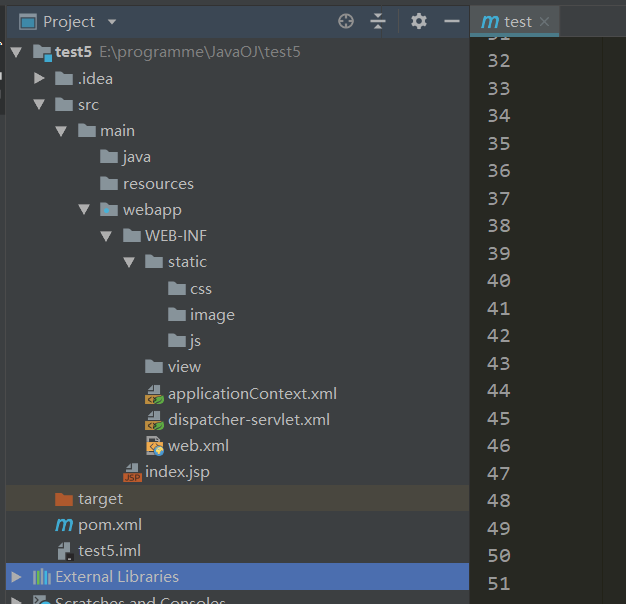
Task: Click the Project panel title label
Action: pyautogui.click(x=69, y=22)
